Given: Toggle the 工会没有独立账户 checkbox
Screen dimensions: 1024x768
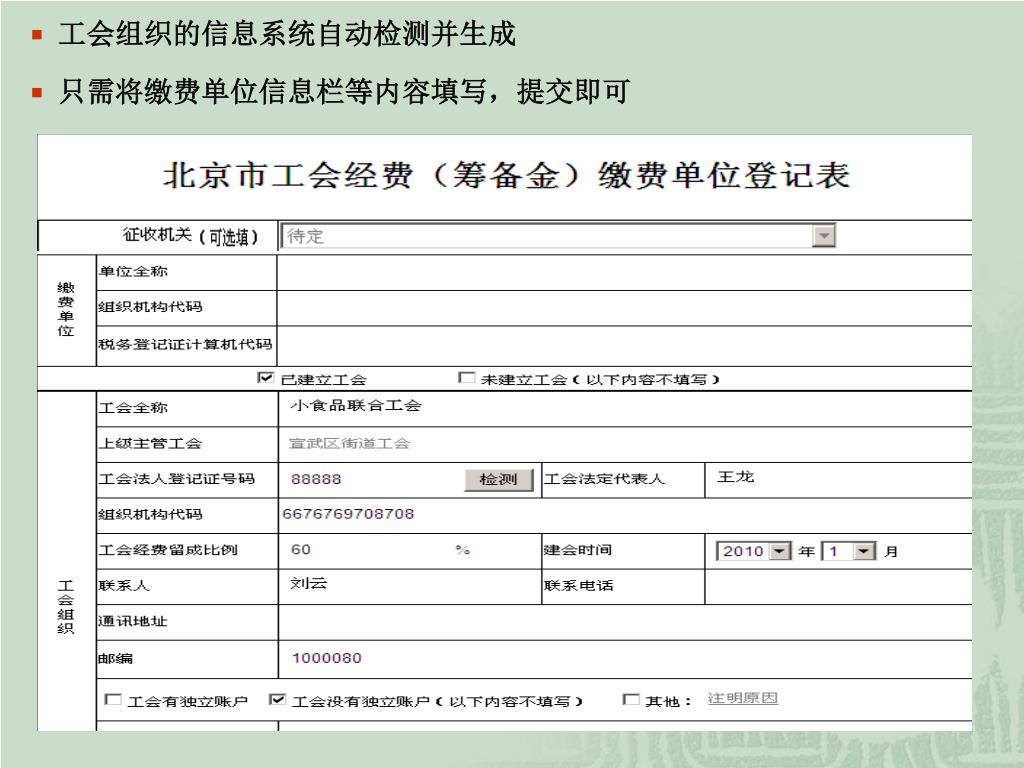Looking at the screenshot, I should [x=277, y=700].
